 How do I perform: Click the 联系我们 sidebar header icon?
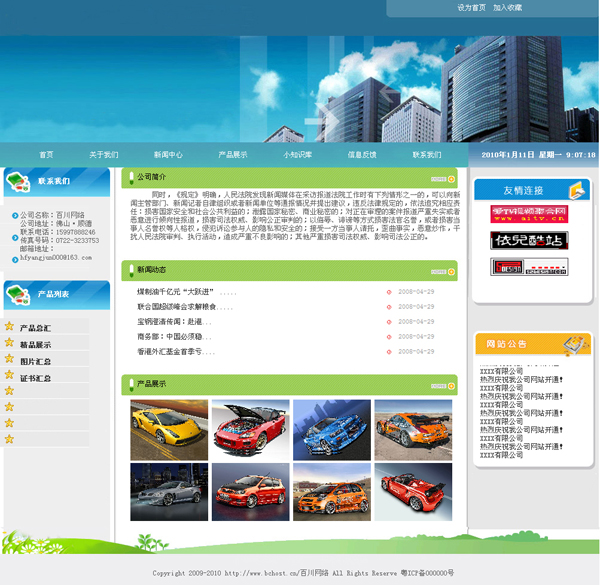(x=18, y=181)
